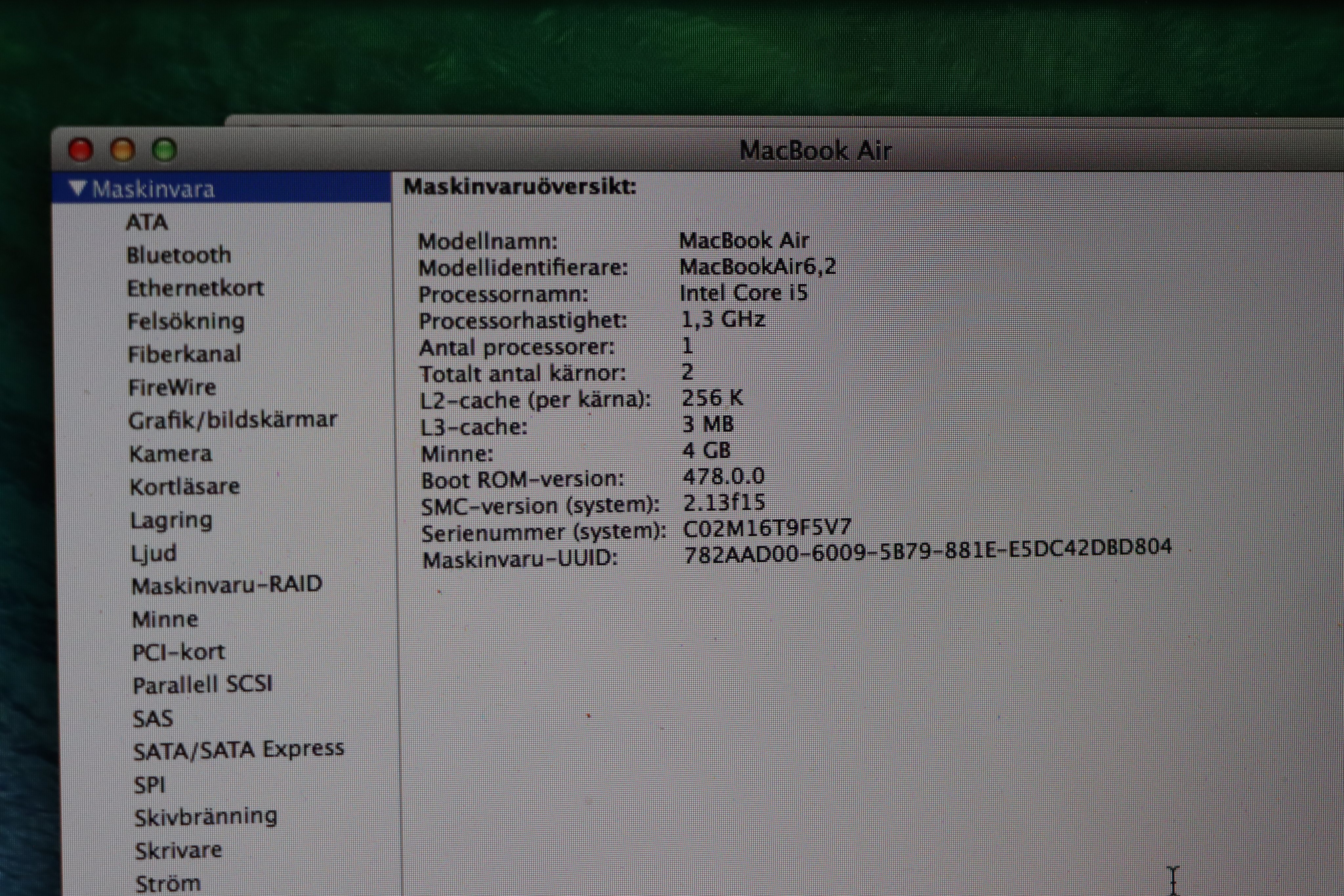This screenshot has width=1344, height=896.
Task: Open the Bluetooth hardware section
Action: coord(179,255)
